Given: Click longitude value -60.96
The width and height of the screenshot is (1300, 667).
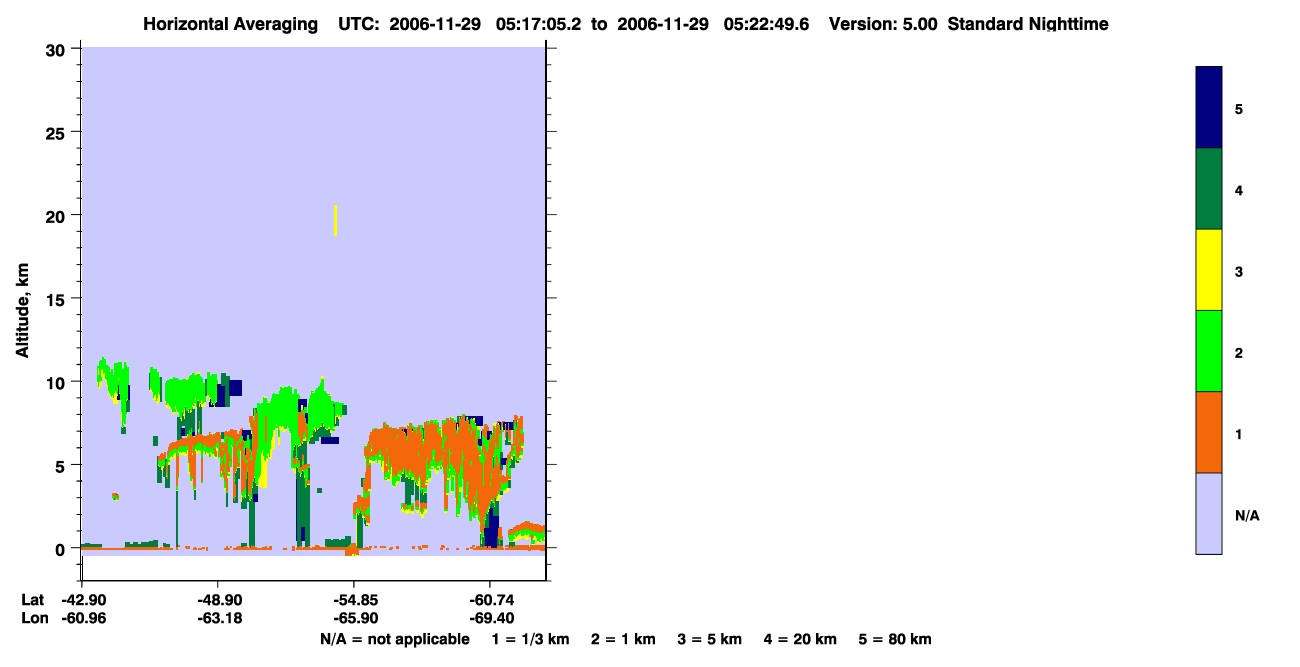Looking at the screenshot, I should click(x=82, y=619).
